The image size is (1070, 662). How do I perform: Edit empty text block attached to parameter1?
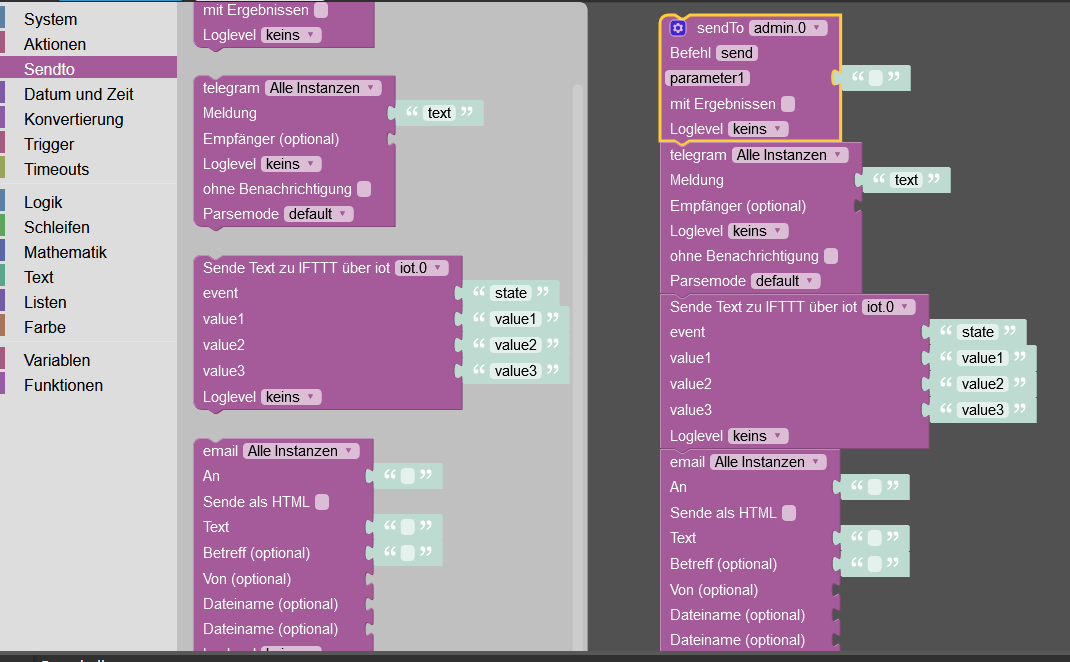(x=876, y=78)
